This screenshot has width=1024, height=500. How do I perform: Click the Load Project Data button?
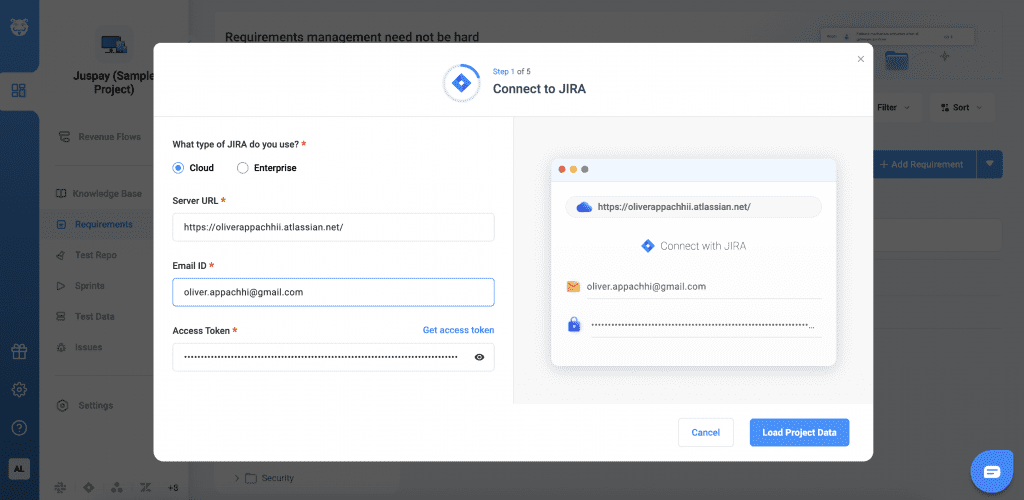[799, 432]
